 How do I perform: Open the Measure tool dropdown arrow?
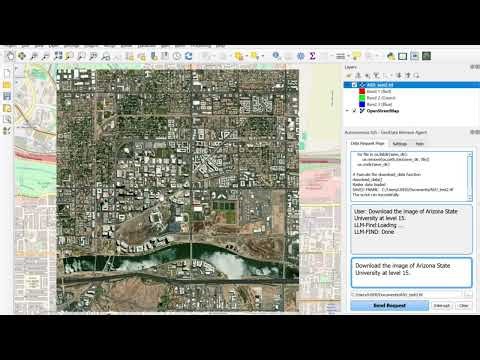tap(348, 56)
